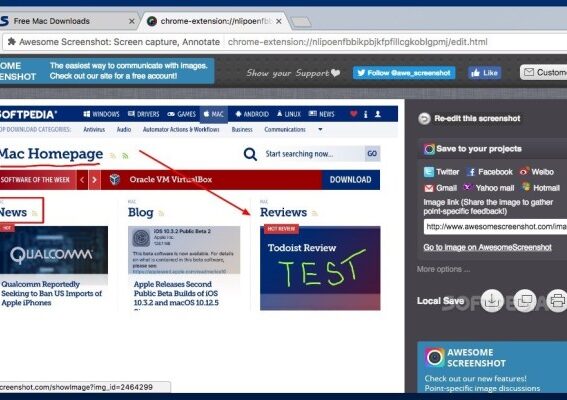Open the Todoist Review thumbnail
Screen dimensions: 567x400
[x=320, y=268]
